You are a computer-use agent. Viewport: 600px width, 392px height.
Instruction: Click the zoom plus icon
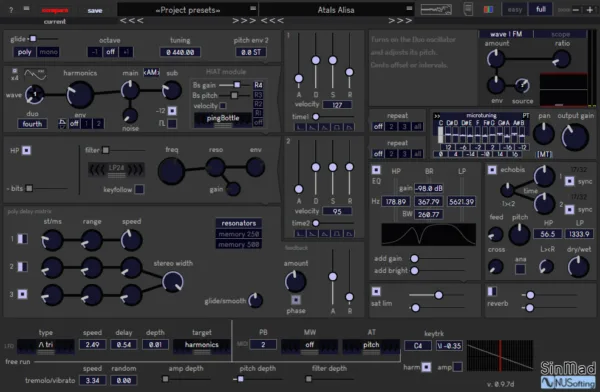pos(590,10)
